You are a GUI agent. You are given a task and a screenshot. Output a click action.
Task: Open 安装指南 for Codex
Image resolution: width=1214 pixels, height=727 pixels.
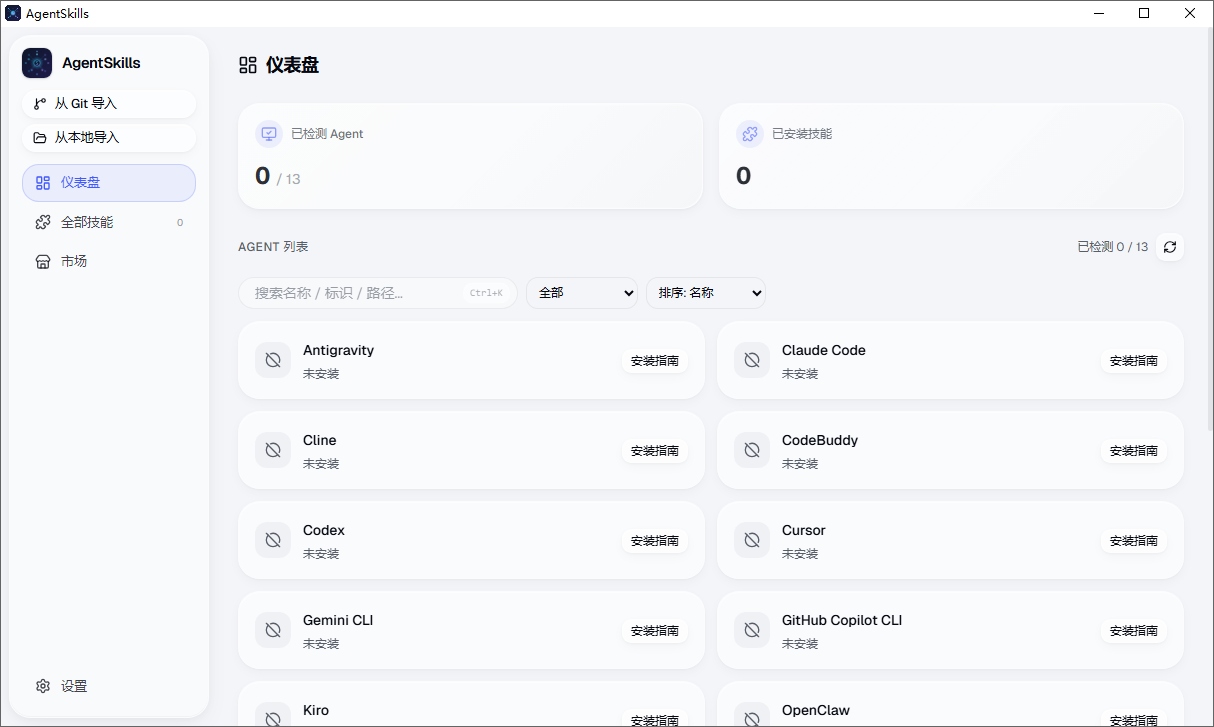(654, 541)
